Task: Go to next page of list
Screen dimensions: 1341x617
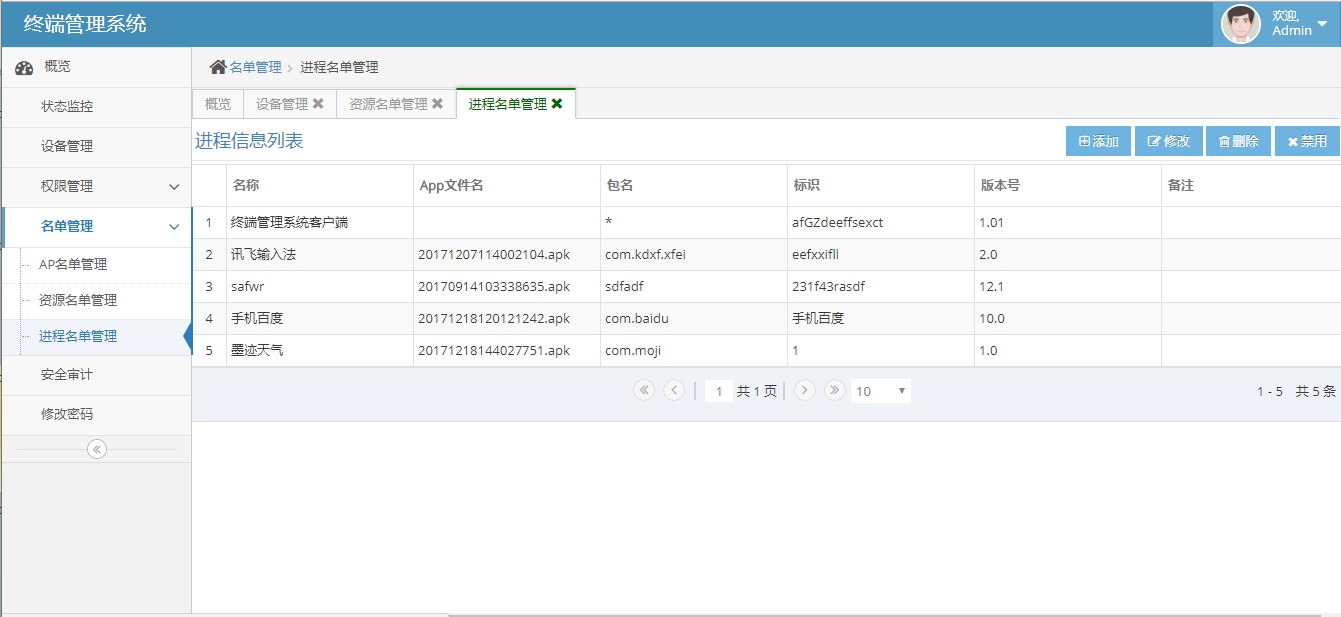Action: click(804, 391)
